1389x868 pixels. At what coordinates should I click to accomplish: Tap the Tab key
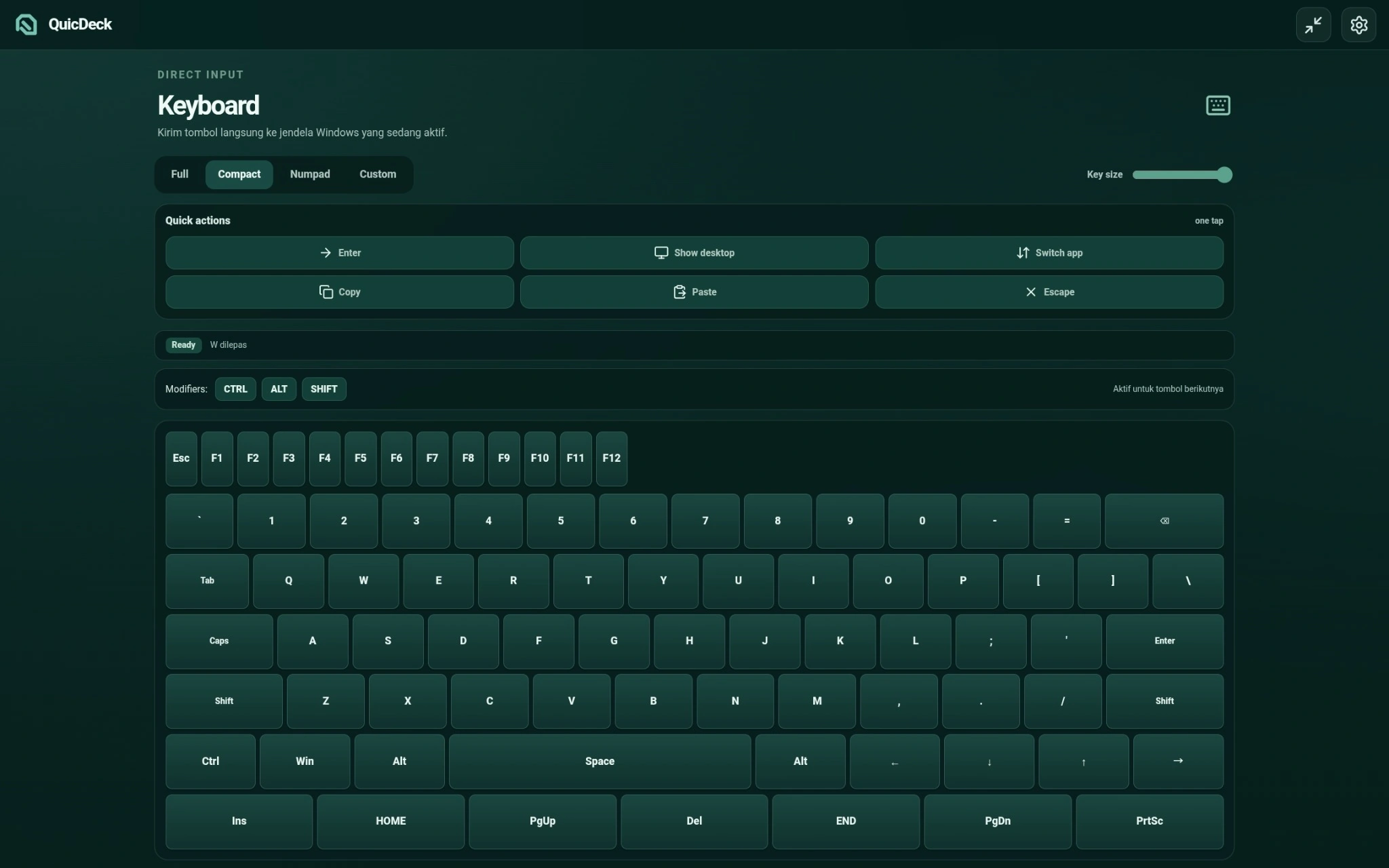[207, 581]
